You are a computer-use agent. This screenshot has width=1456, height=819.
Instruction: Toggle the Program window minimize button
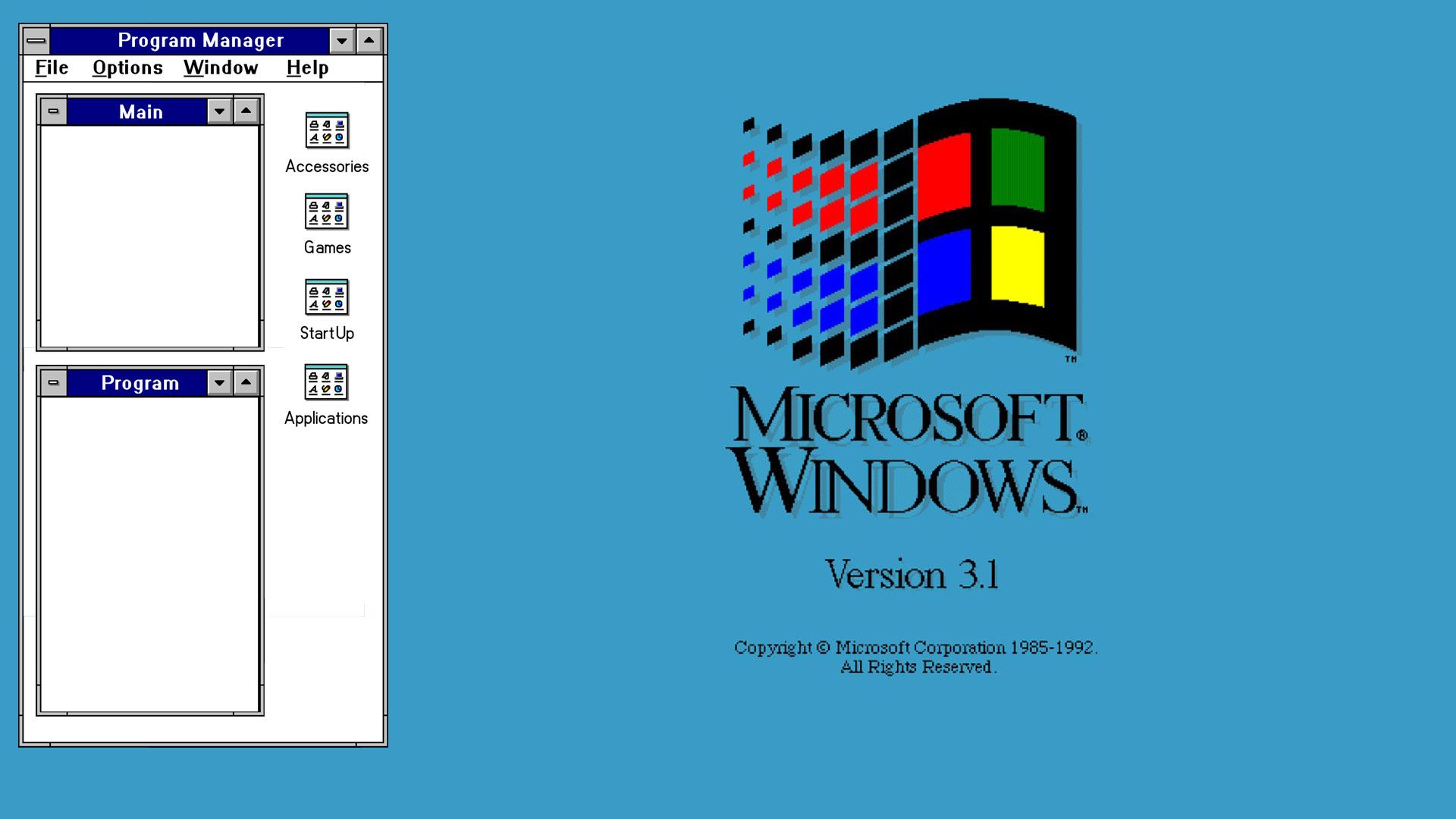(217, 382)
